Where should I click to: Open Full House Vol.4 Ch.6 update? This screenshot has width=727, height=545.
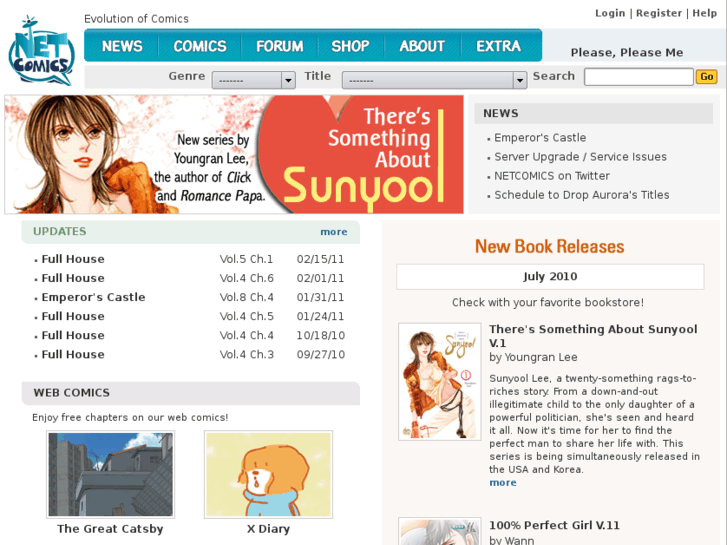(73, 278)
